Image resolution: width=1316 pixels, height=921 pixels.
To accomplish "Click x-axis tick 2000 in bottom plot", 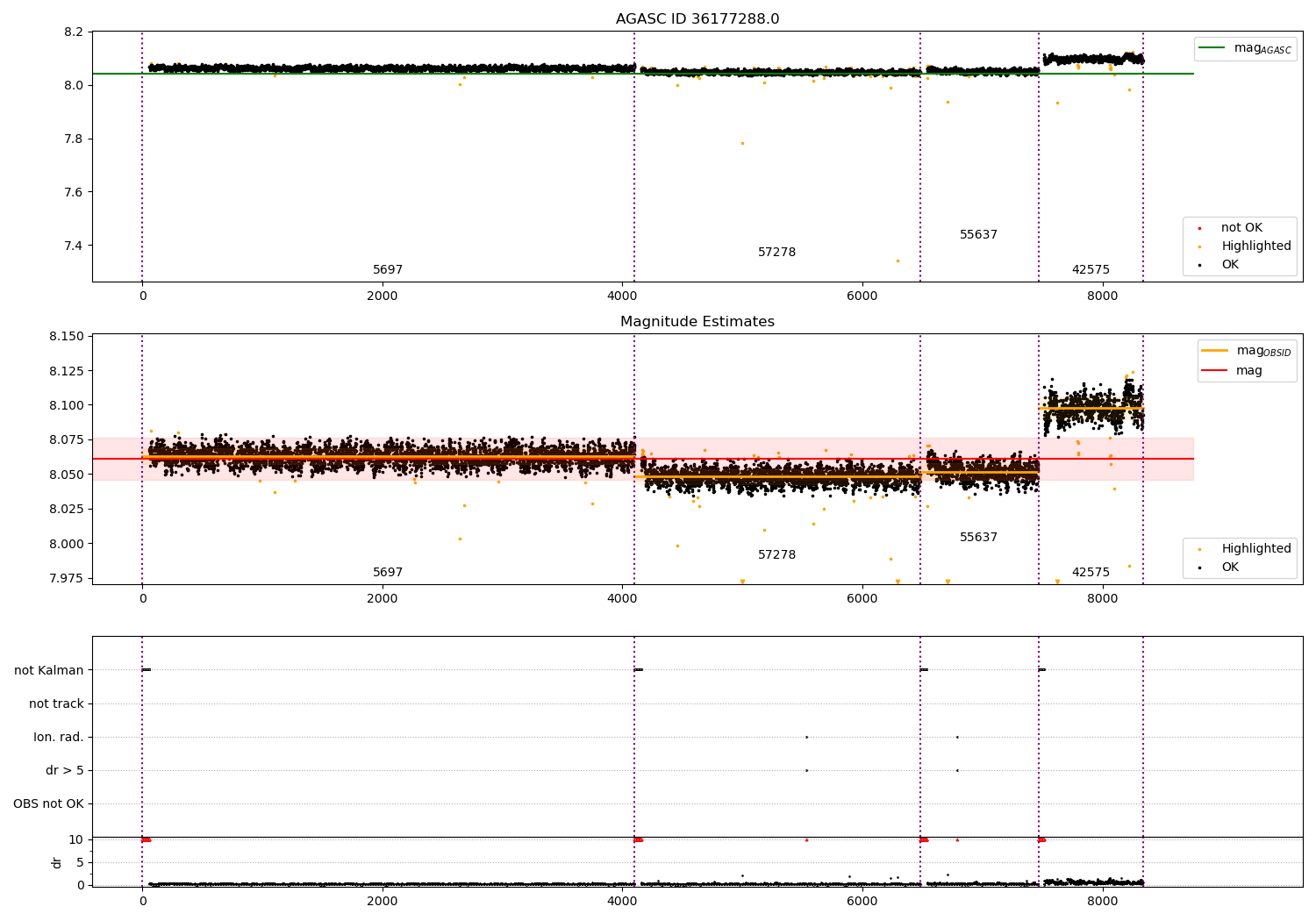I will pos(383,902).
